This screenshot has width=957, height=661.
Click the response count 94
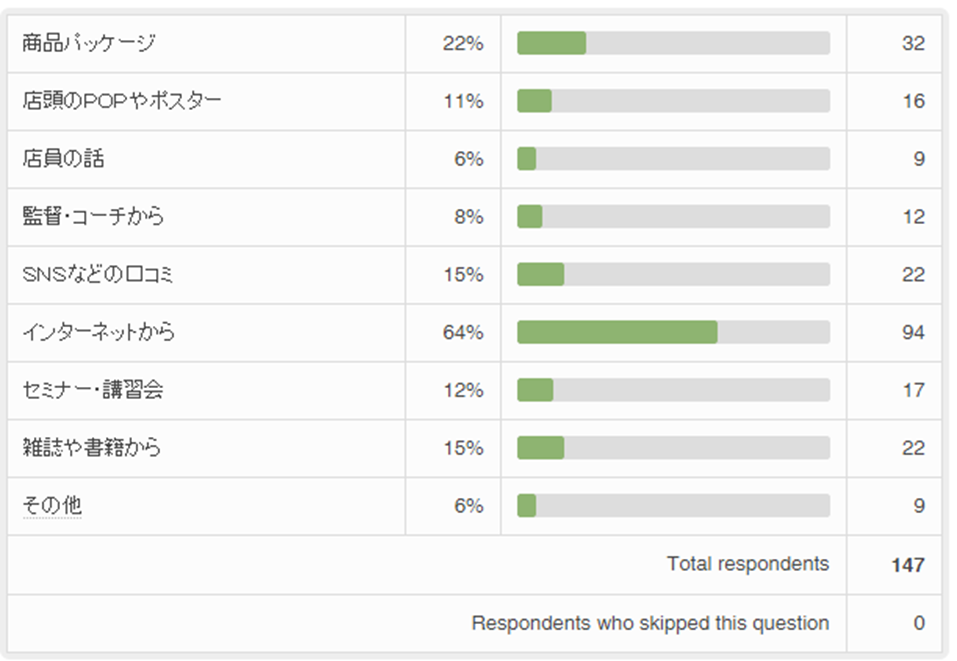[912, 332]
